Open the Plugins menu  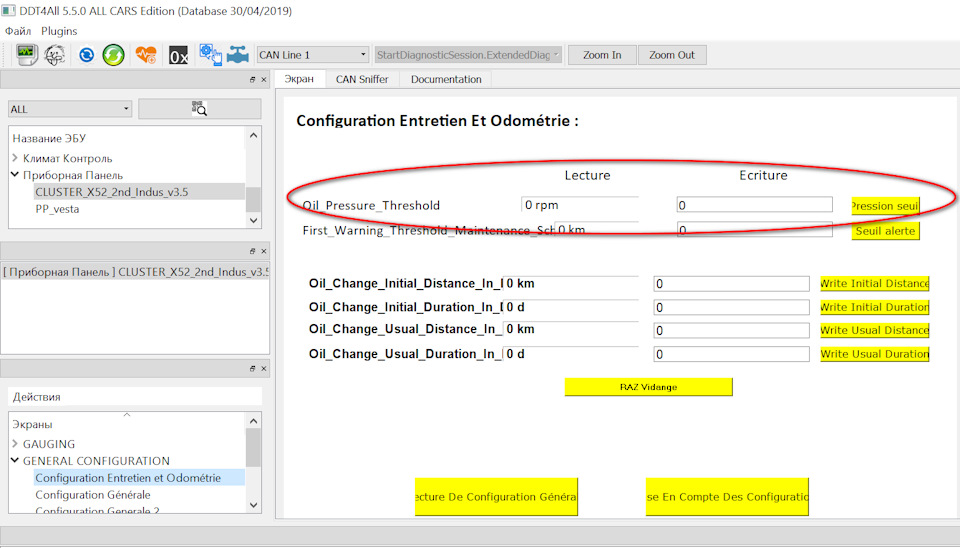pos(59,31)
